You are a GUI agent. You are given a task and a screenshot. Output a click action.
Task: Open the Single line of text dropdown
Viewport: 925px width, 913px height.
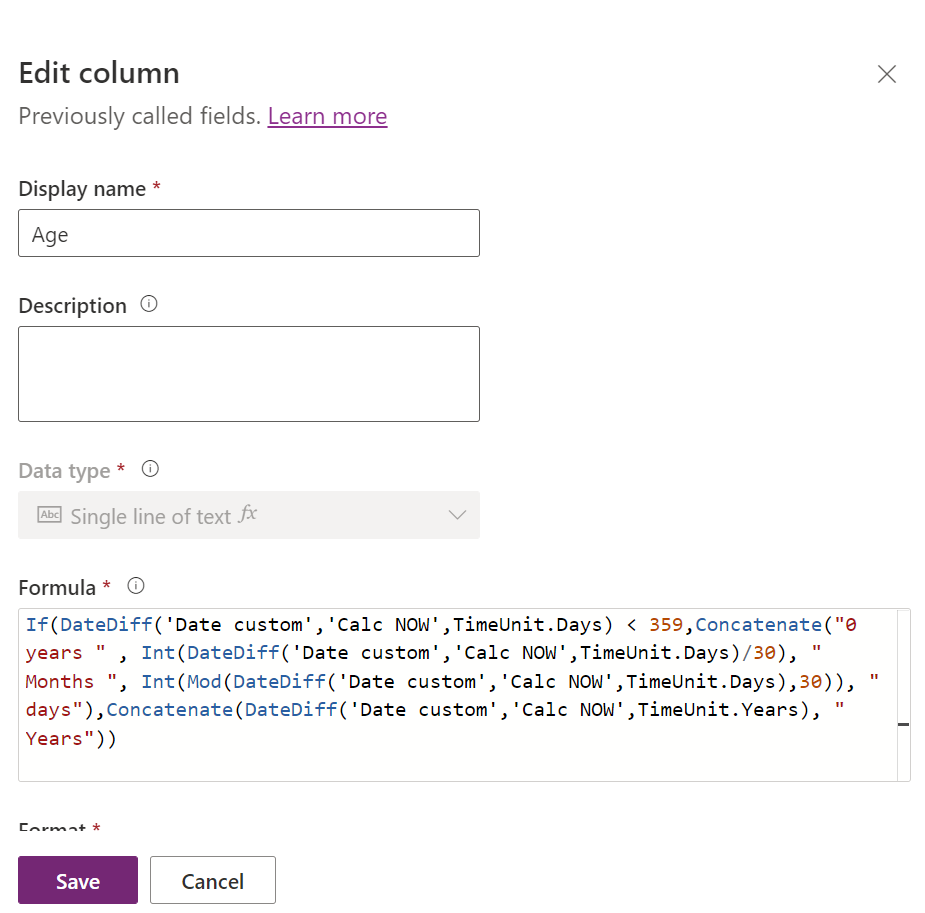point(150,516)
